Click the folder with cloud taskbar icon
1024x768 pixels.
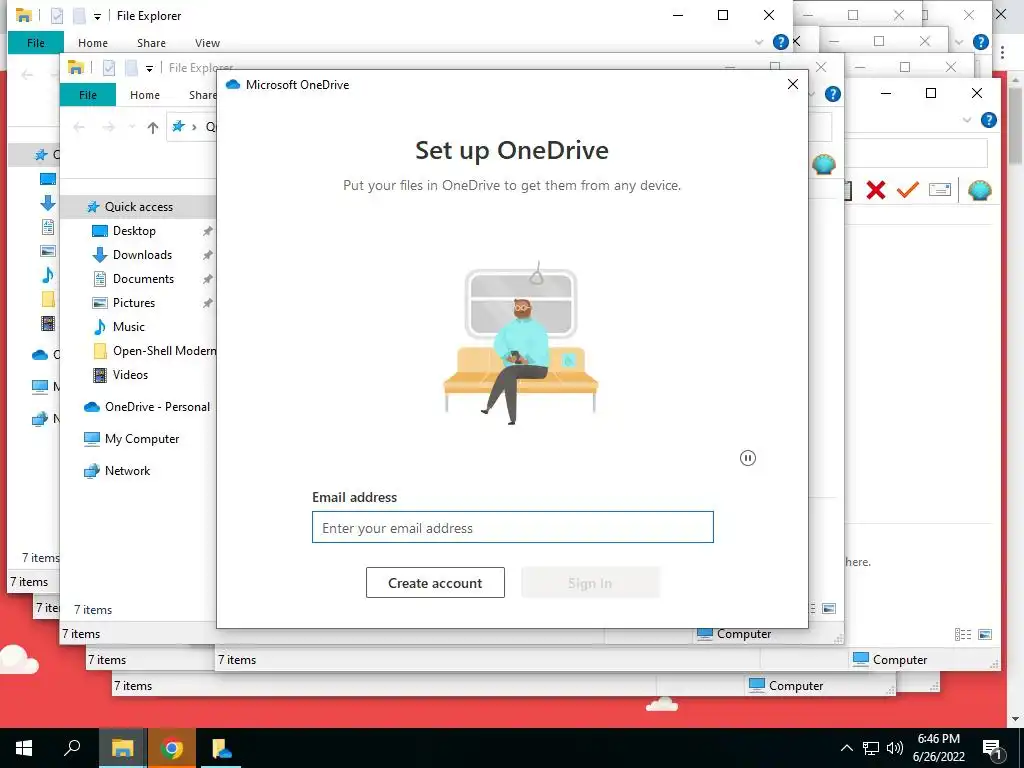coord(221,748)
